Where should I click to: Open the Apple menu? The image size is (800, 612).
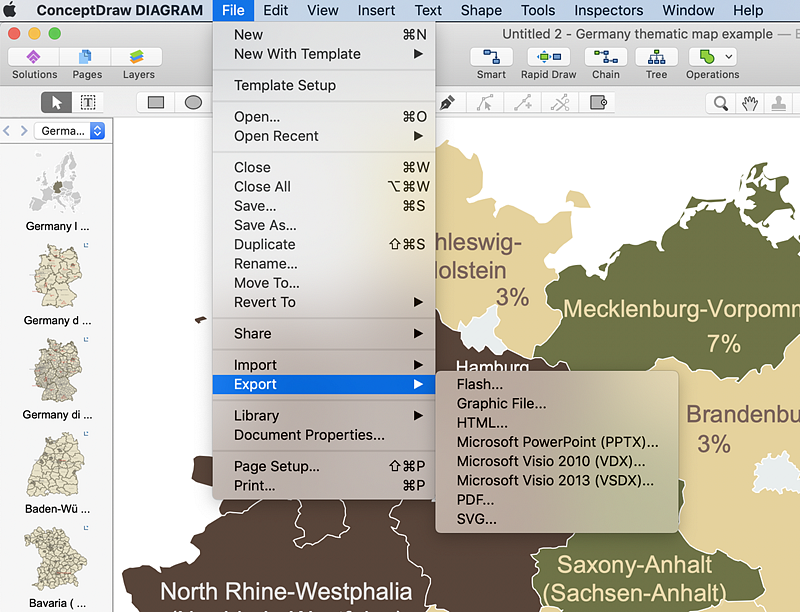pyautogui.click(x=10, y=10)
